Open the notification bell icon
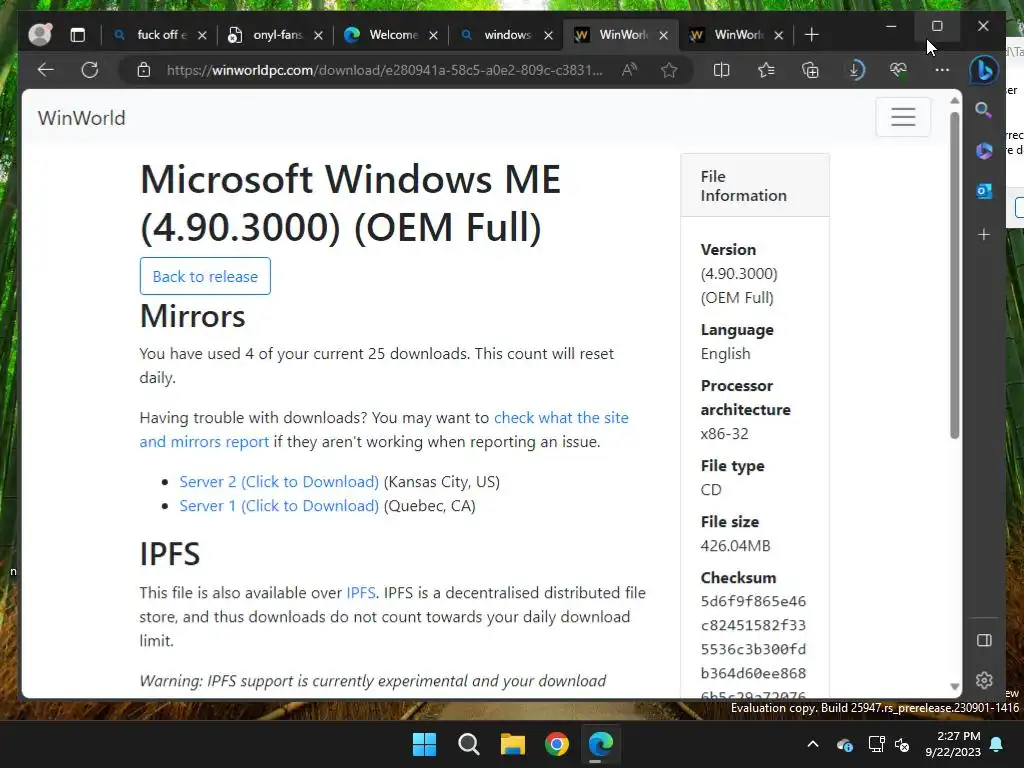Viewport: 1024px width, 768px height. [x=997, y=744]
